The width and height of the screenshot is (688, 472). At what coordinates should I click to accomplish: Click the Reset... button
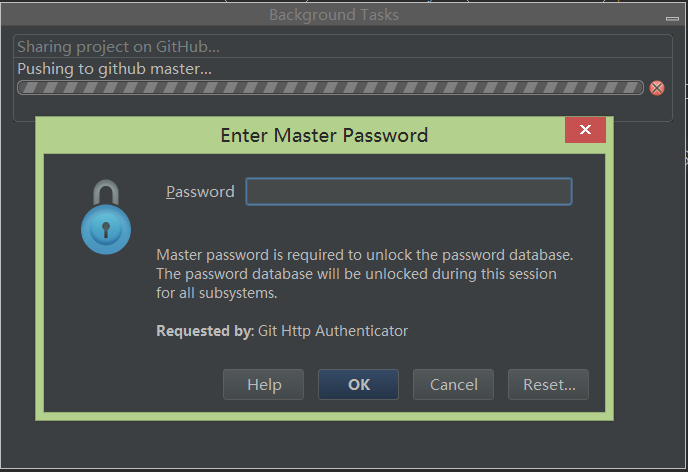click(x=549, y=384)
